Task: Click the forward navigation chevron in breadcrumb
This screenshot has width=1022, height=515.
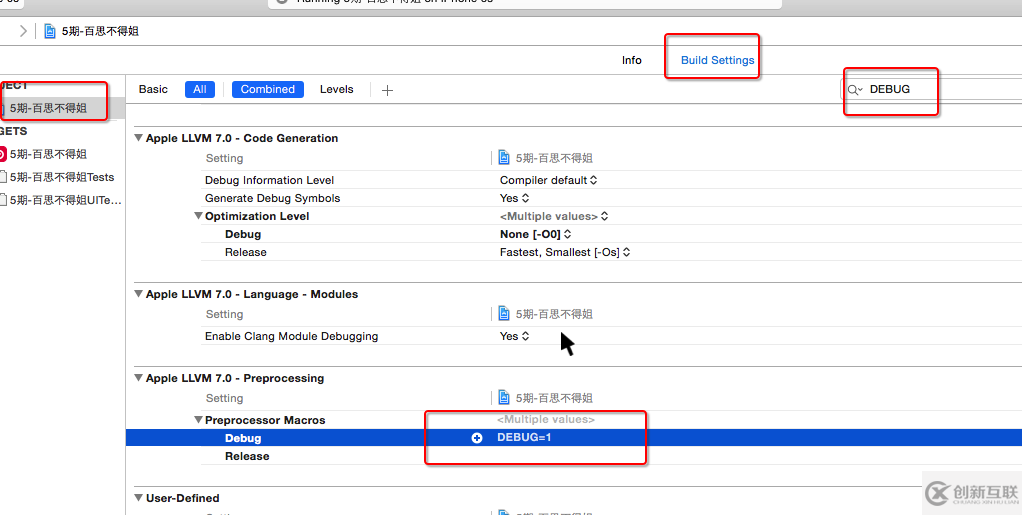Action: [24, 31]
